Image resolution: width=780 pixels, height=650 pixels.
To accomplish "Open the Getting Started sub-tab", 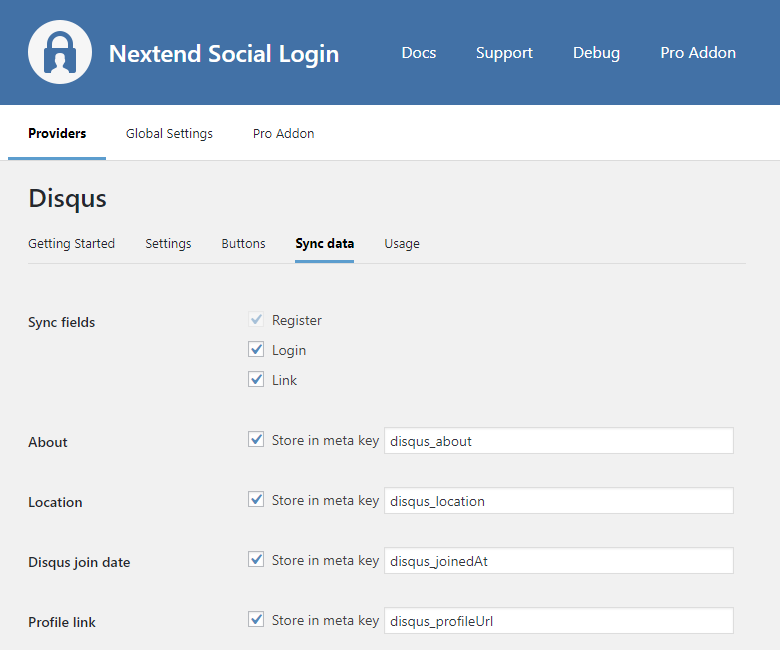I will (71, 243).
